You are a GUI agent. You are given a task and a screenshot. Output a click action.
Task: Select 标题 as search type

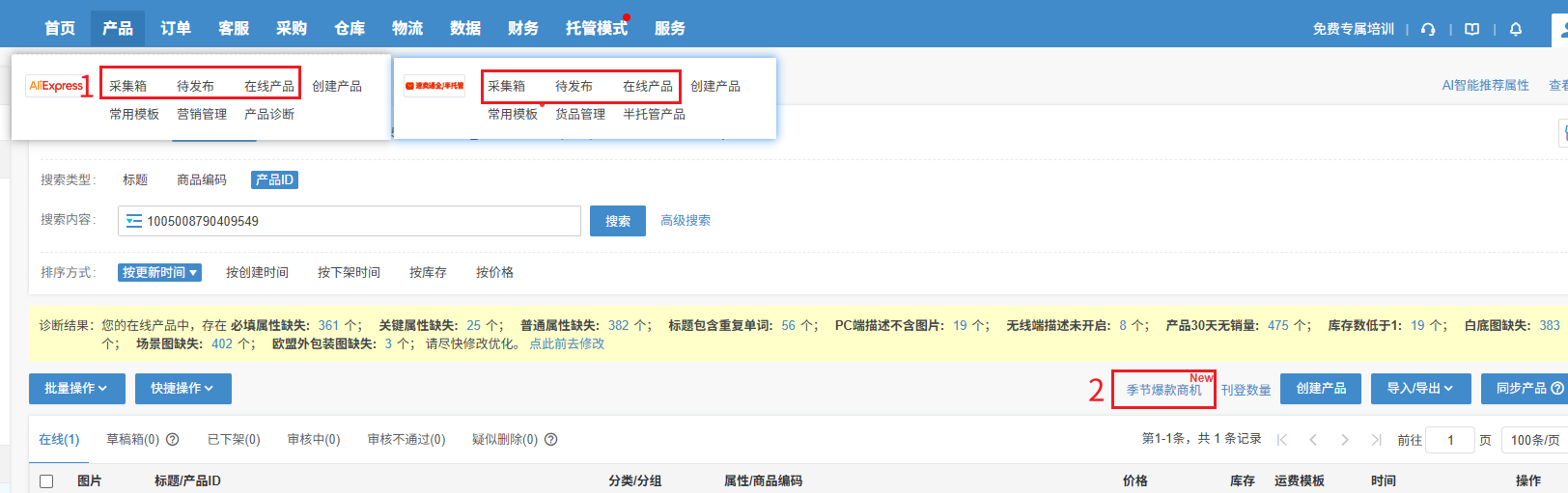(135, 179)
